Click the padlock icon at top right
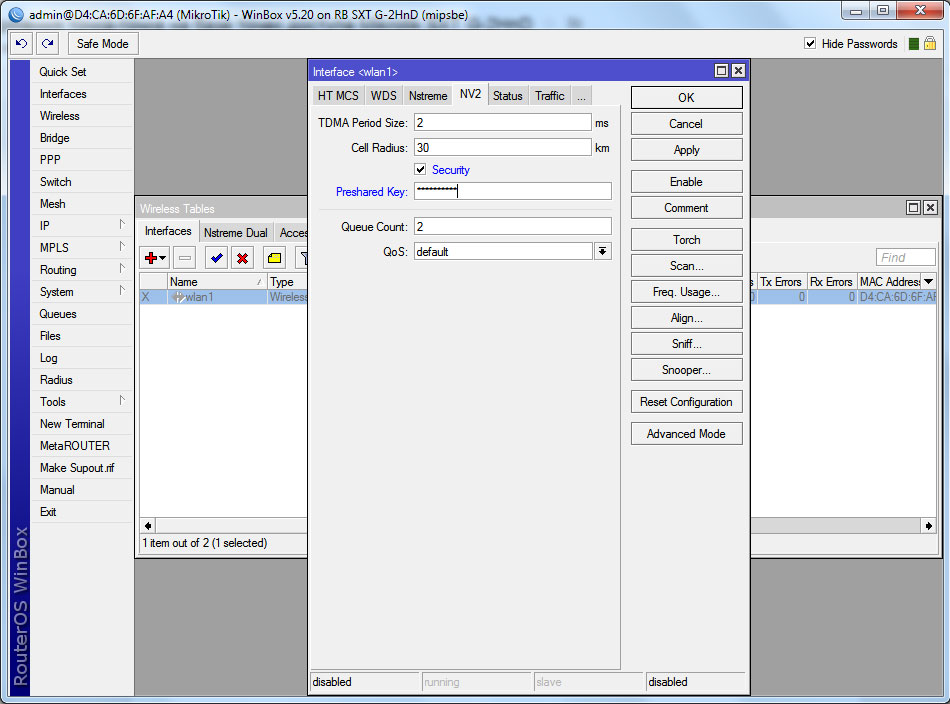The height and width of the screenshot is (704, 950). (930, 44)
